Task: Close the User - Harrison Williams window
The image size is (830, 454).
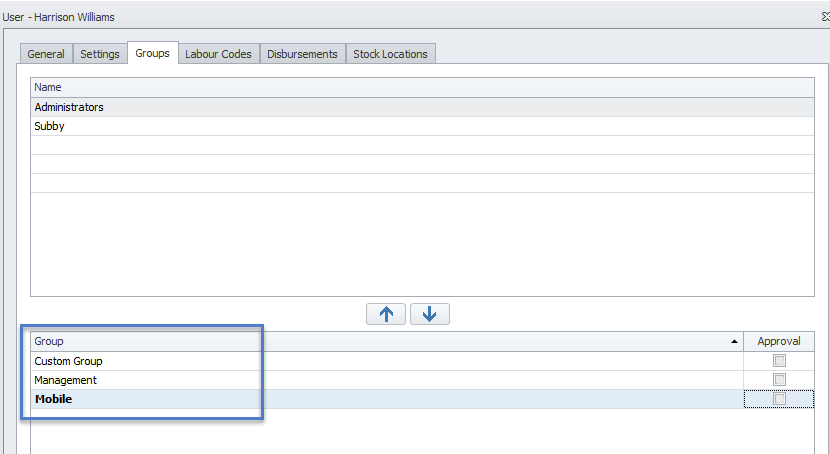Action: (824, 17)
